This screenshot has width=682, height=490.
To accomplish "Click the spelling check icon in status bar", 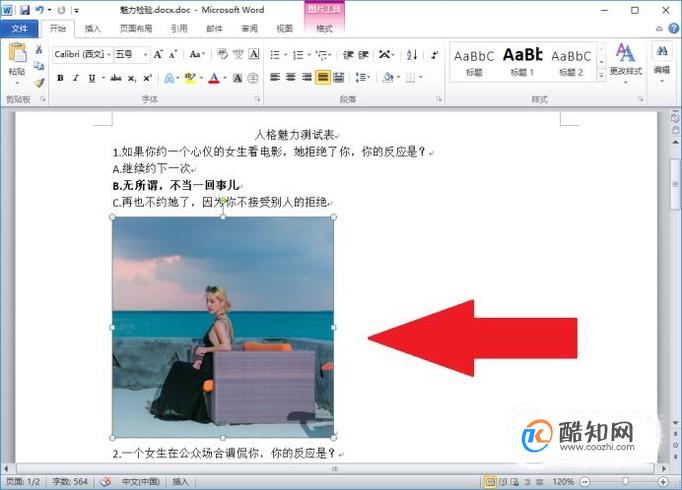I will (x=105, y=482).
